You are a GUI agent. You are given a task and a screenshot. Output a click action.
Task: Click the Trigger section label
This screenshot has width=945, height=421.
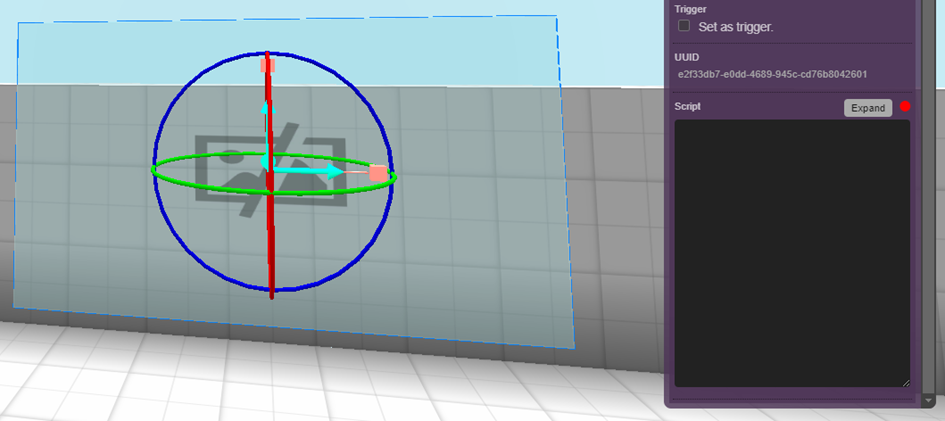pyautogui.click(x=691, y=9)
